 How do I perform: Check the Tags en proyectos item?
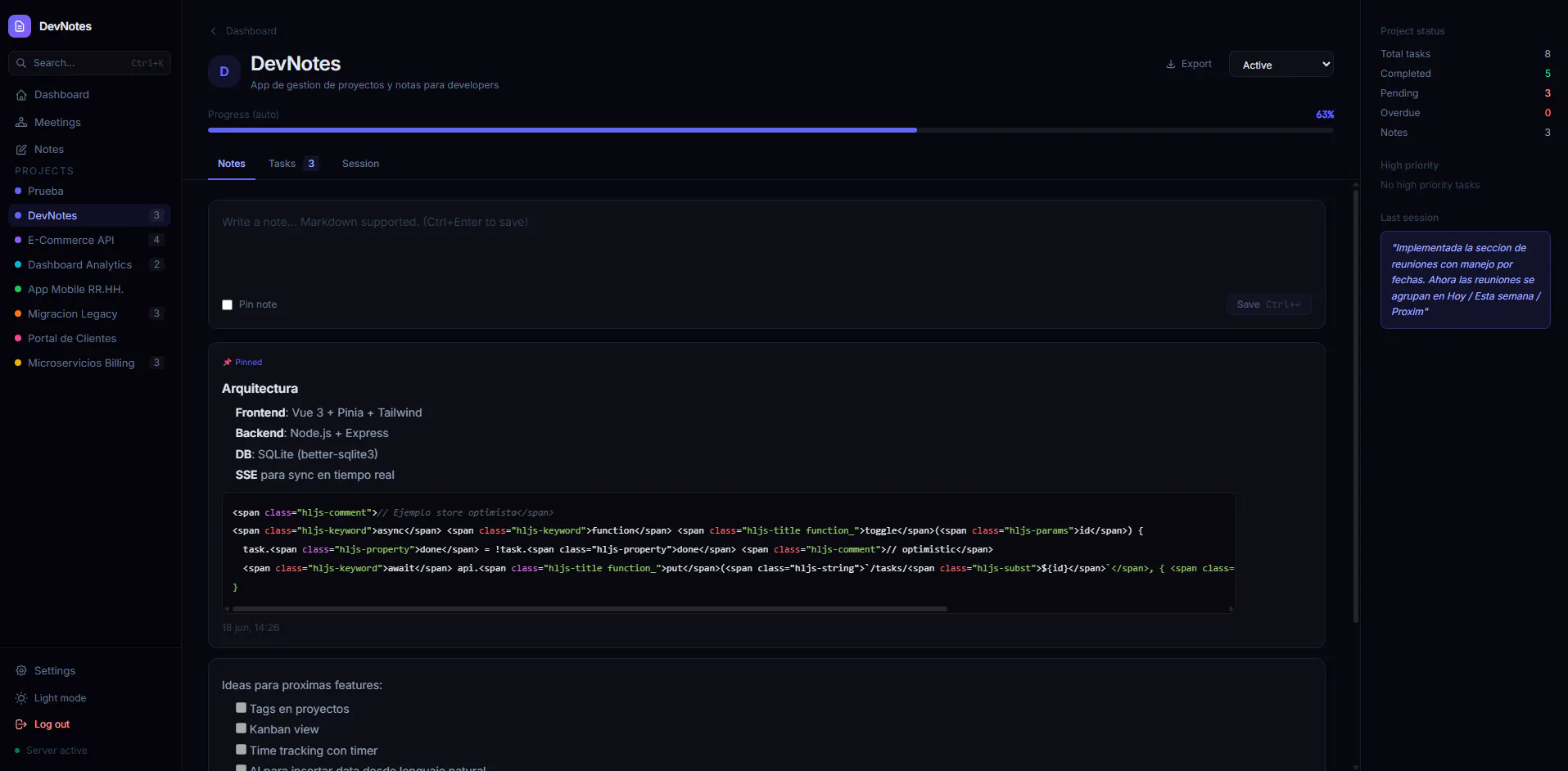point(241,708)
